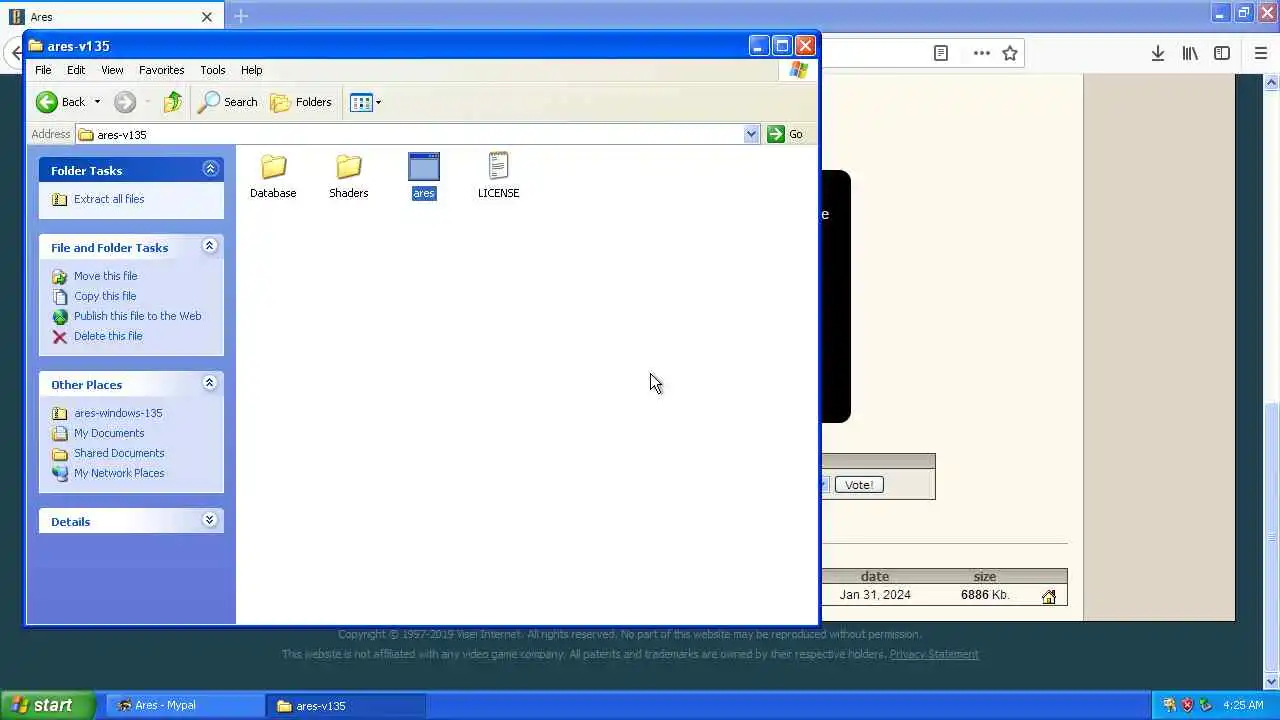The height and width of the screenshot is (720, 1280).
Task: Open the Back history dropdown arrow
Action: (97, 102)
